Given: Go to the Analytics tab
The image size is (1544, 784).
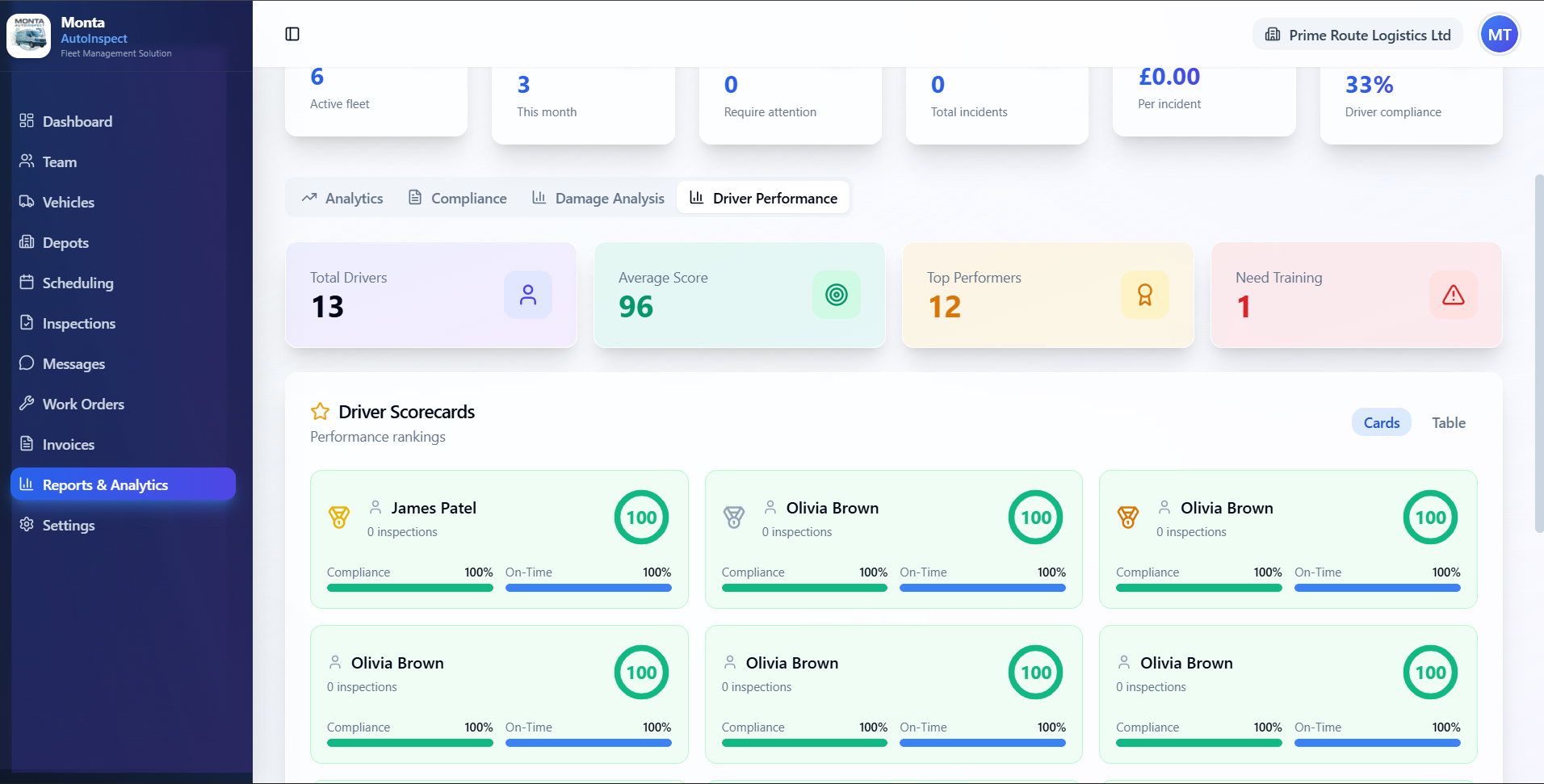Looking at the screenshot, I should 342,198.
